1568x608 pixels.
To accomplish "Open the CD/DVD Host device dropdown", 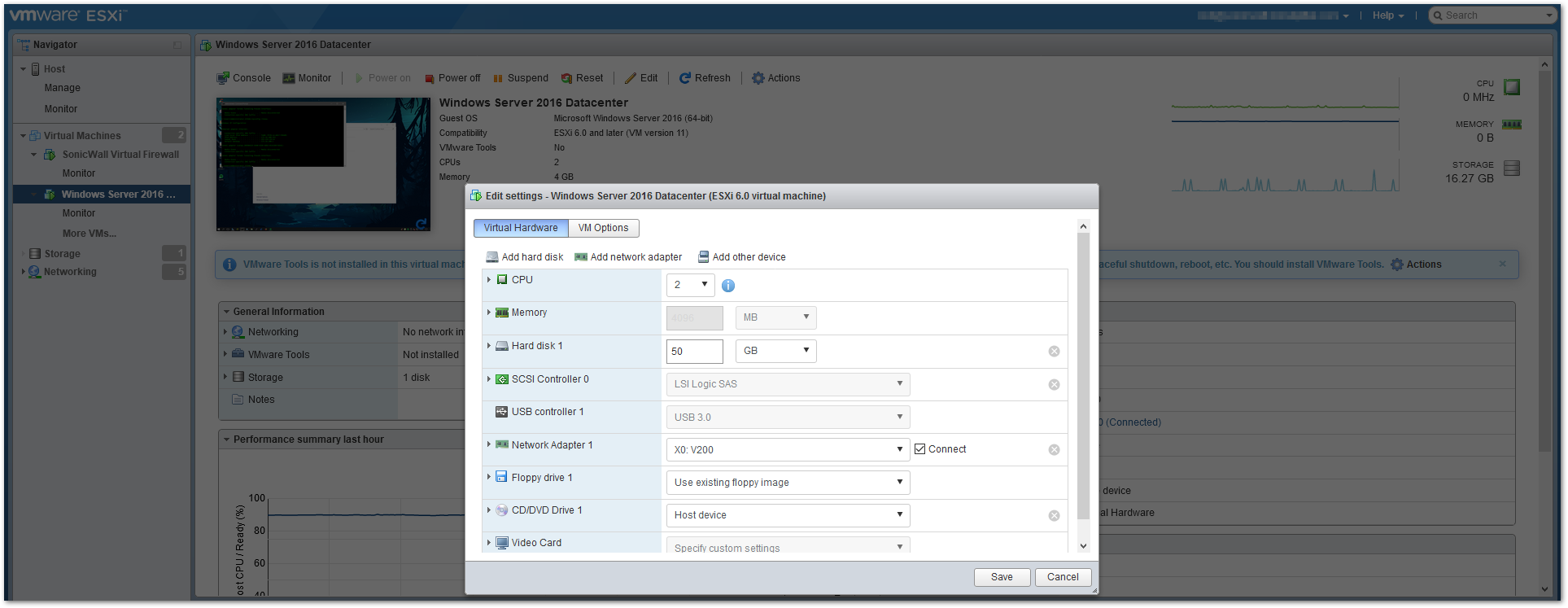I will coord(788,515).
